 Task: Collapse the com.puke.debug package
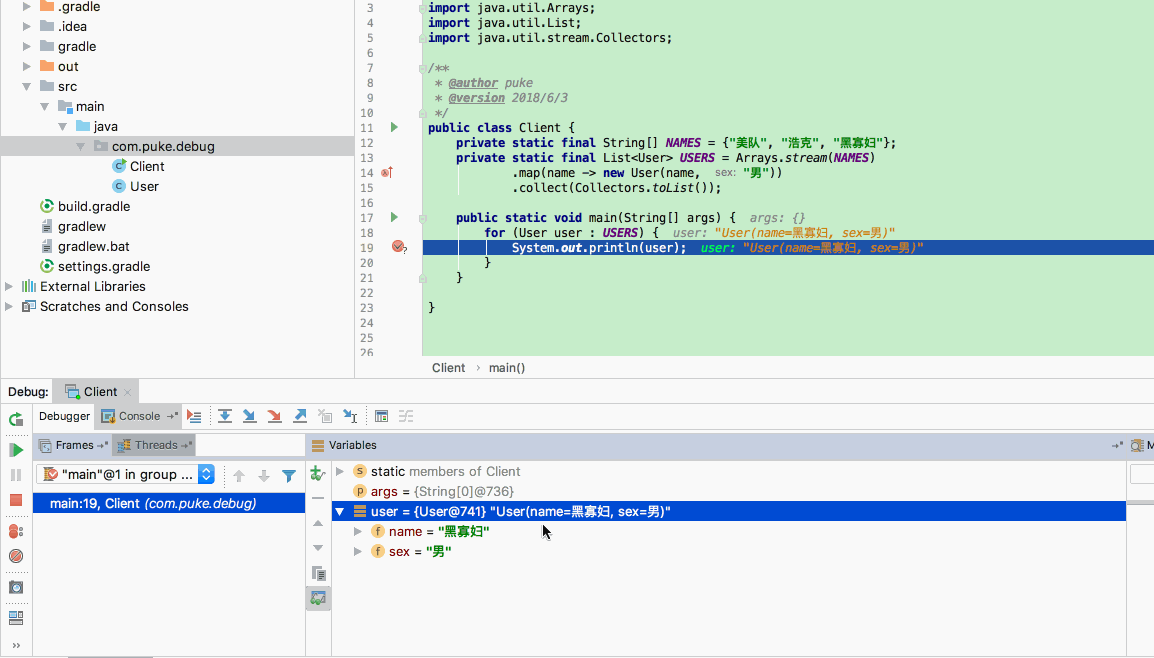80,146
